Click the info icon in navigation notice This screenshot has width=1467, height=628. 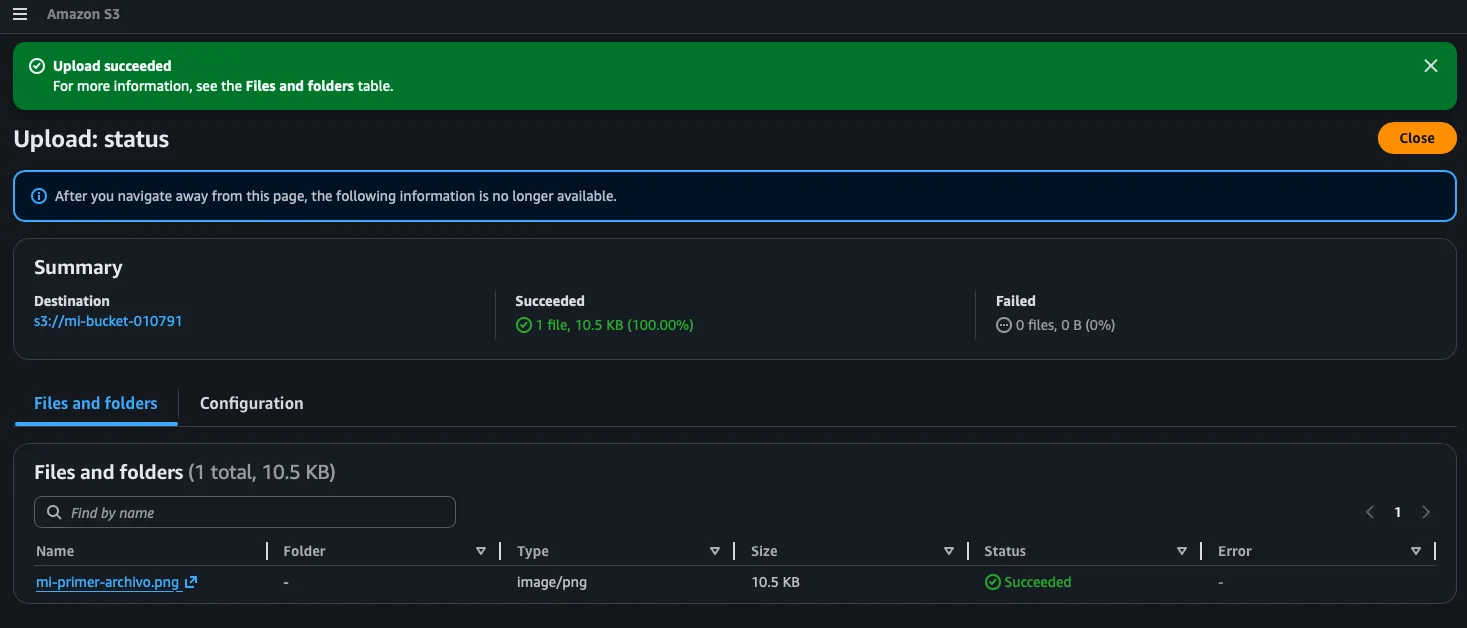click(39, 196)
